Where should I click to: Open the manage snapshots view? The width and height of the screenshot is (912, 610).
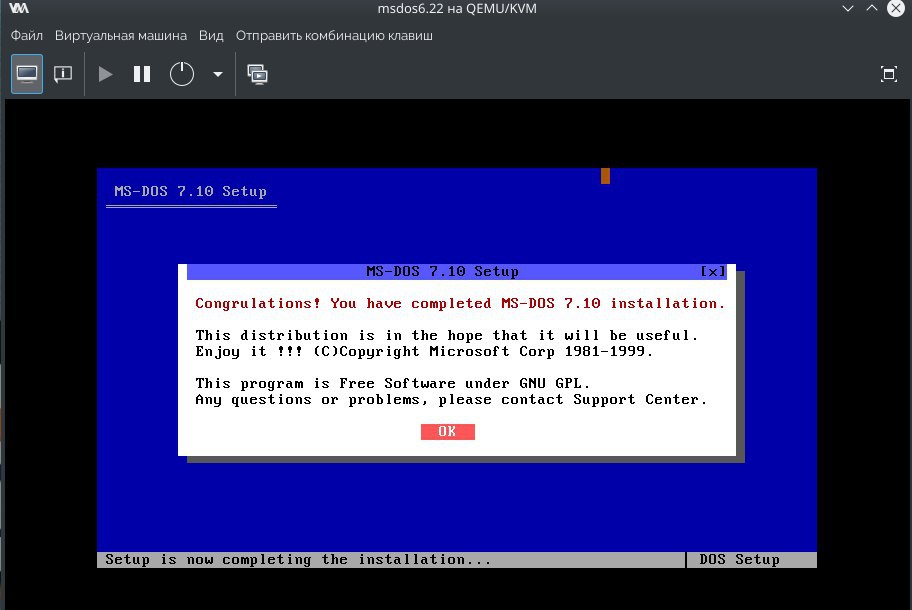tap(257, 74)
